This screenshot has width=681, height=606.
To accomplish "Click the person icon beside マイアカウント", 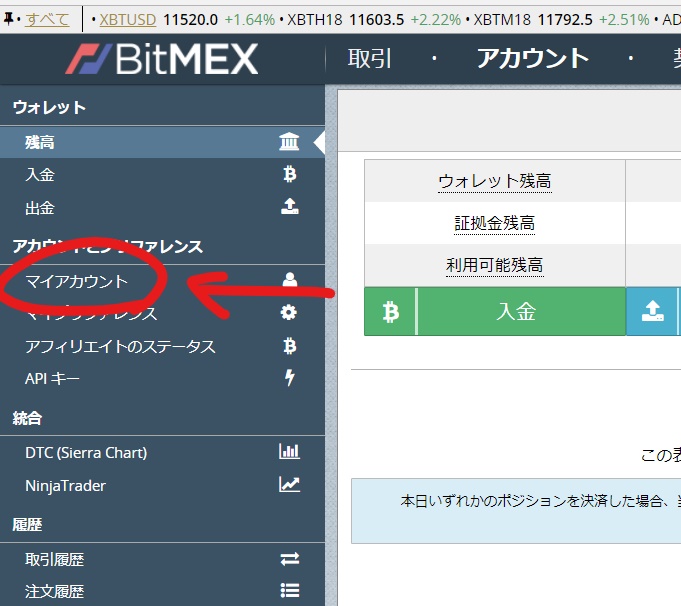I will [290, 279].
